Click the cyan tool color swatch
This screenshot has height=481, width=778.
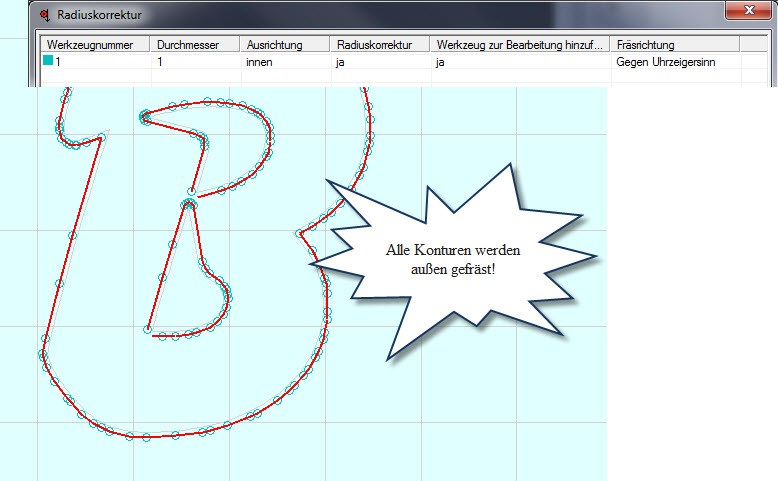click(x=48, y=61)
